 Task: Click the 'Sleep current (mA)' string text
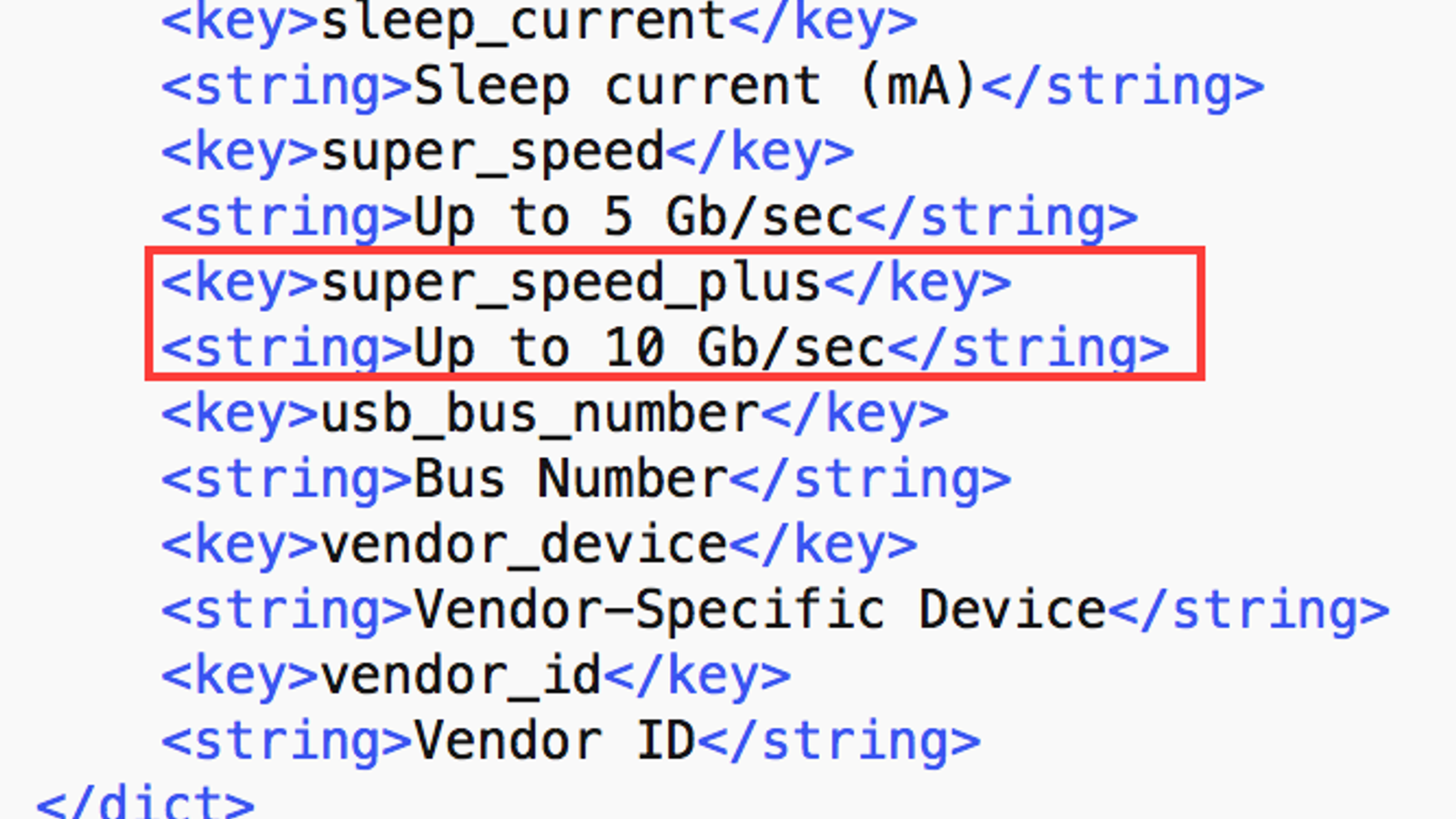(x=695, y=86)
